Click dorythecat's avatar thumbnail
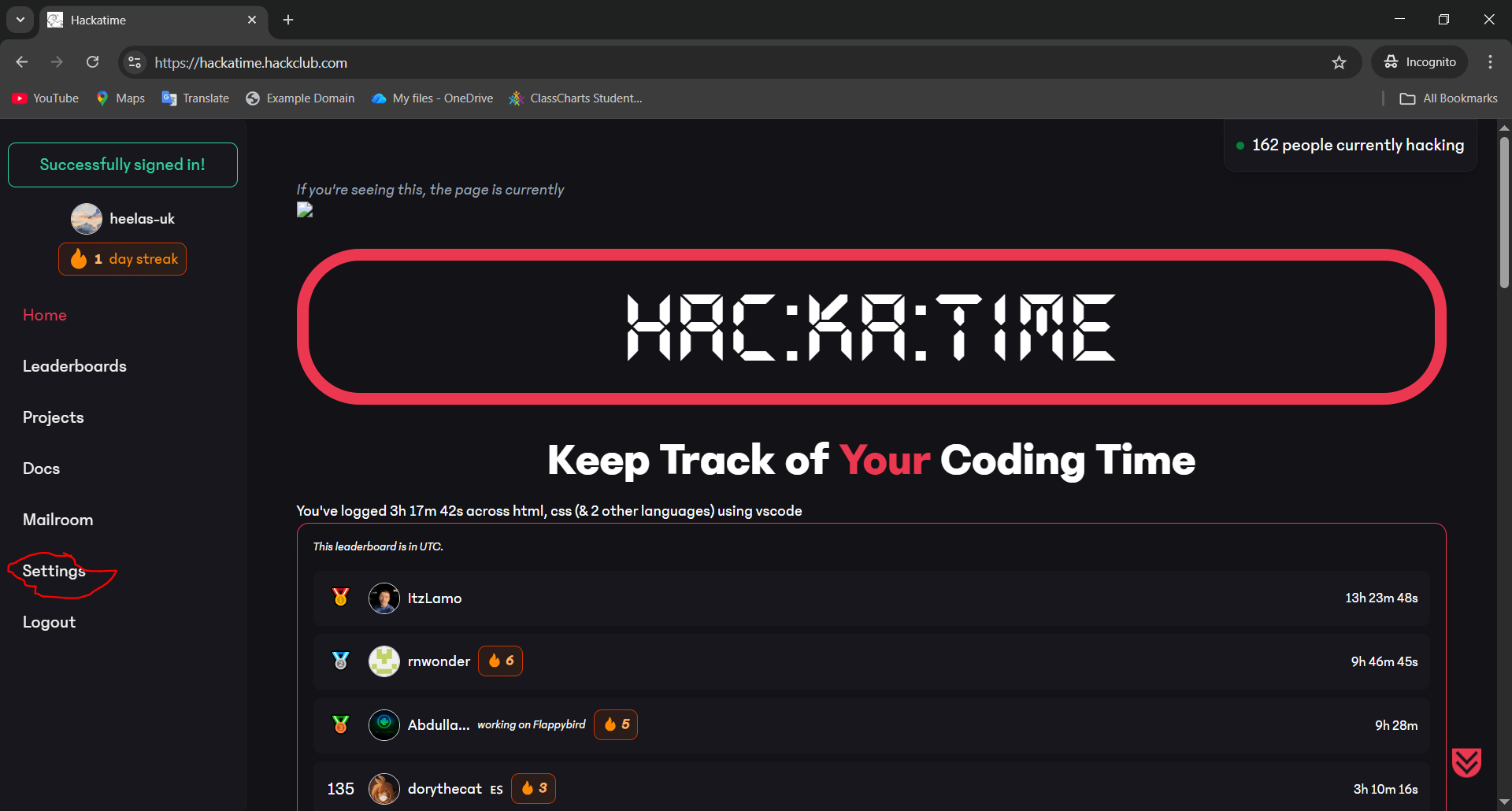Screen dimensions: 1512x811 tap(384, 788)
